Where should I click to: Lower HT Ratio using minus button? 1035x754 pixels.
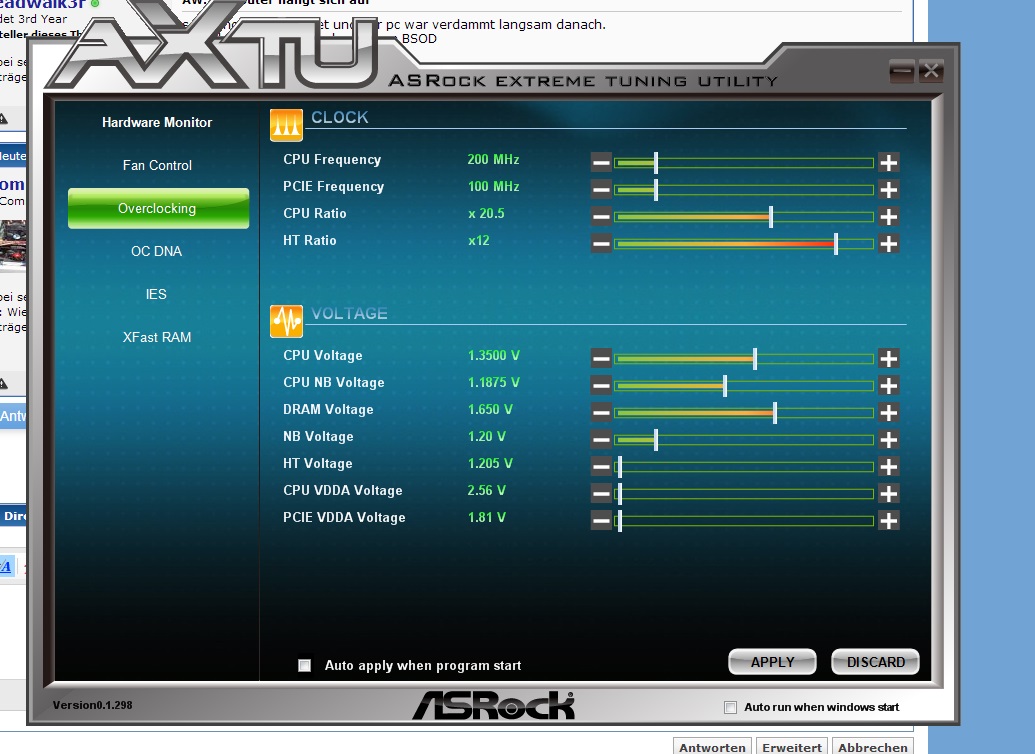click(601, 244)
